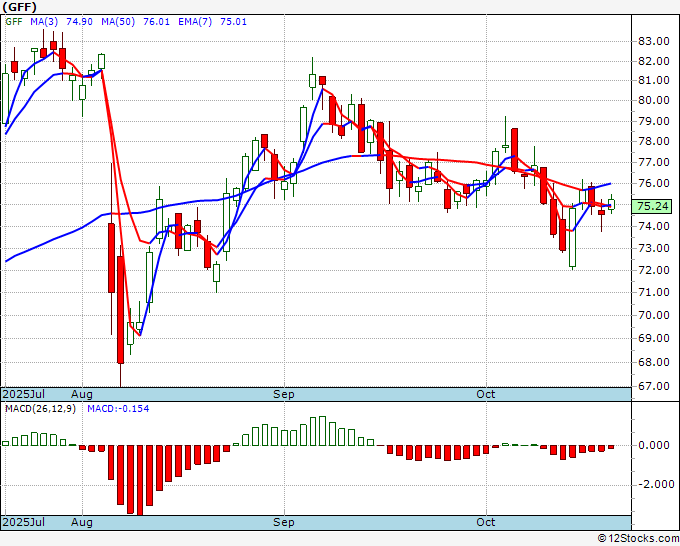Click the 74.00 price axis label
680x546 pixels.
coord(654,226)
